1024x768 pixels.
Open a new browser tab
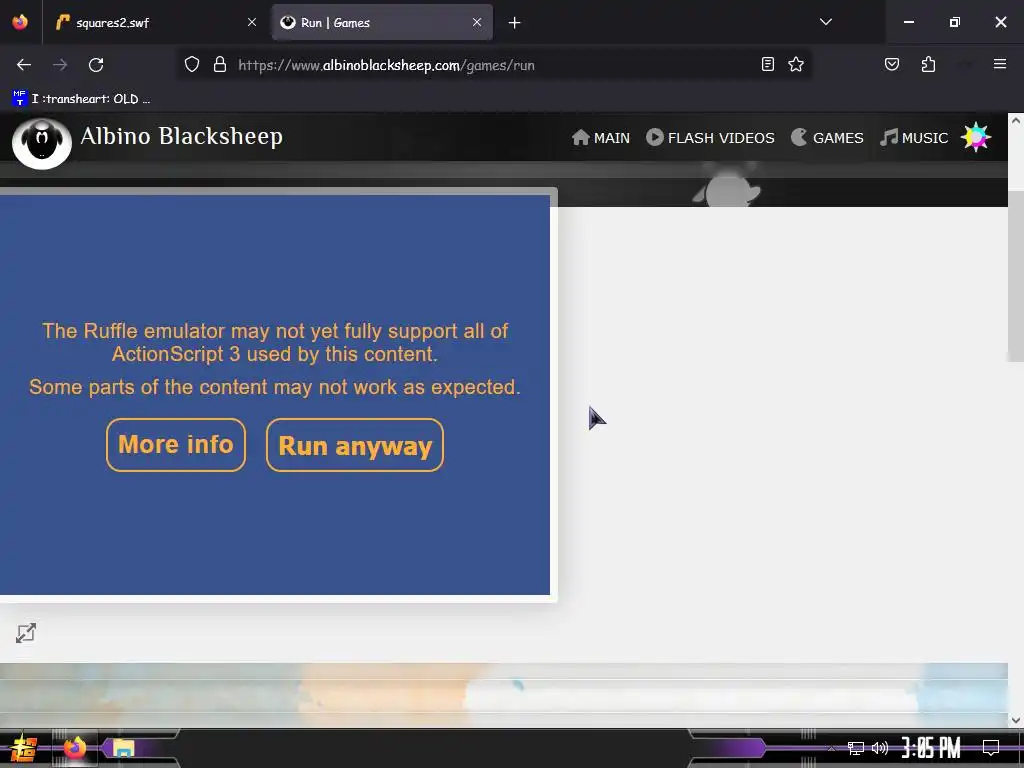(x=515, y=23)
